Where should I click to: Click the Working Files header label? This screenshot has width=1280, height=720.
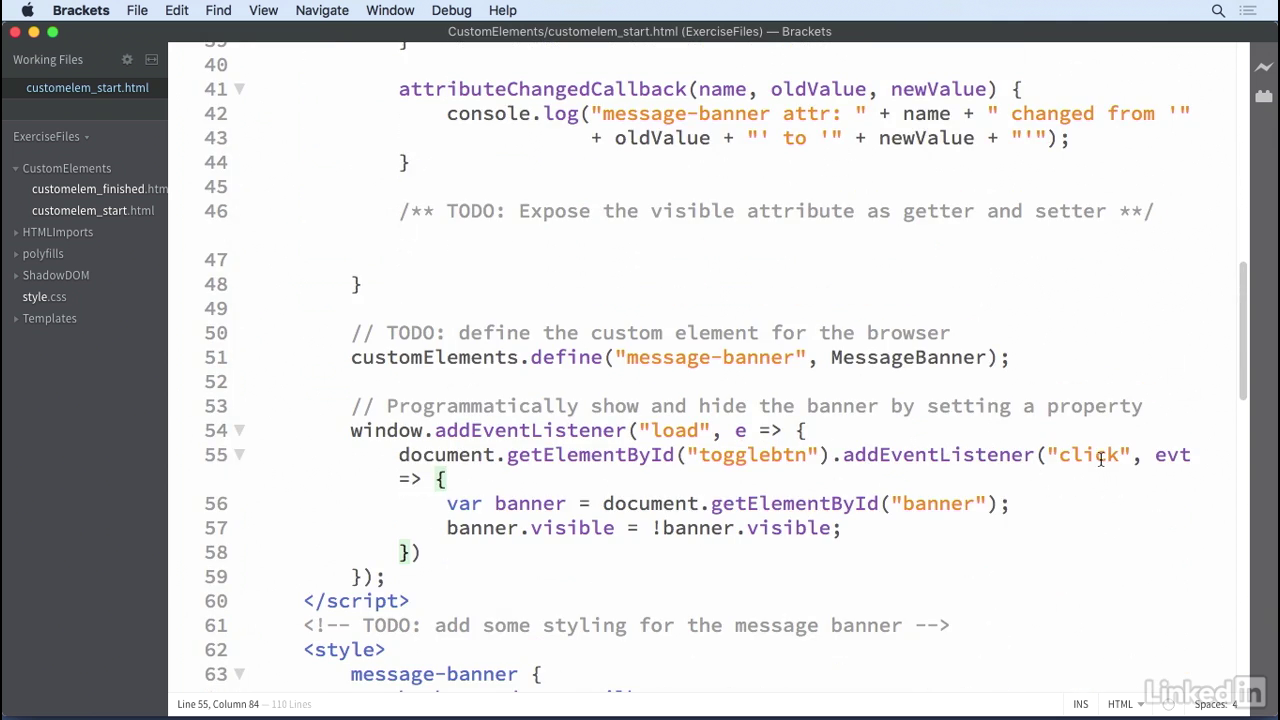click(x=48, y=60)
